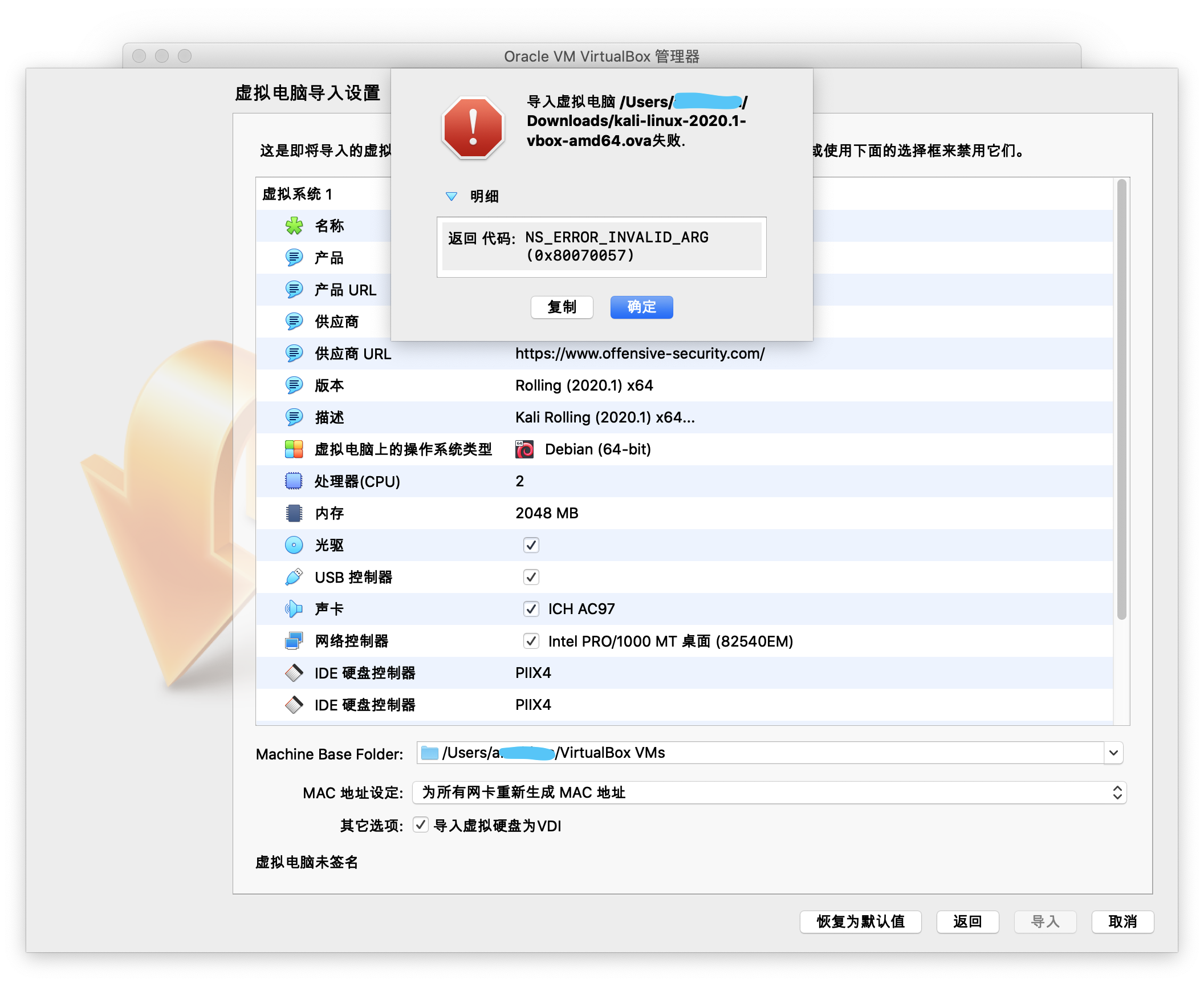Image resolution: width=1204 pixels, height=983 pixels.
Task: Click the network monitors icon beside 网络控制器
Action: tap(294, 641)
